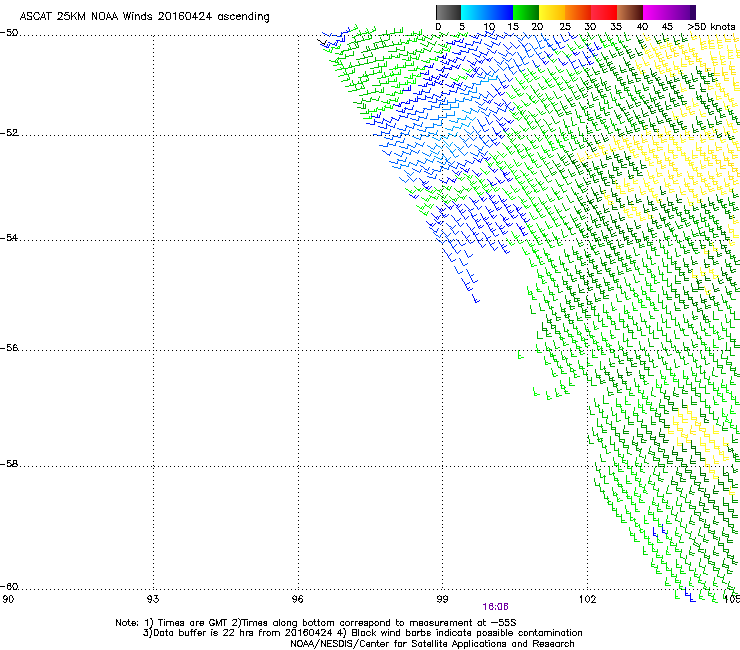Click the longitude label '102'

(587, 599)
